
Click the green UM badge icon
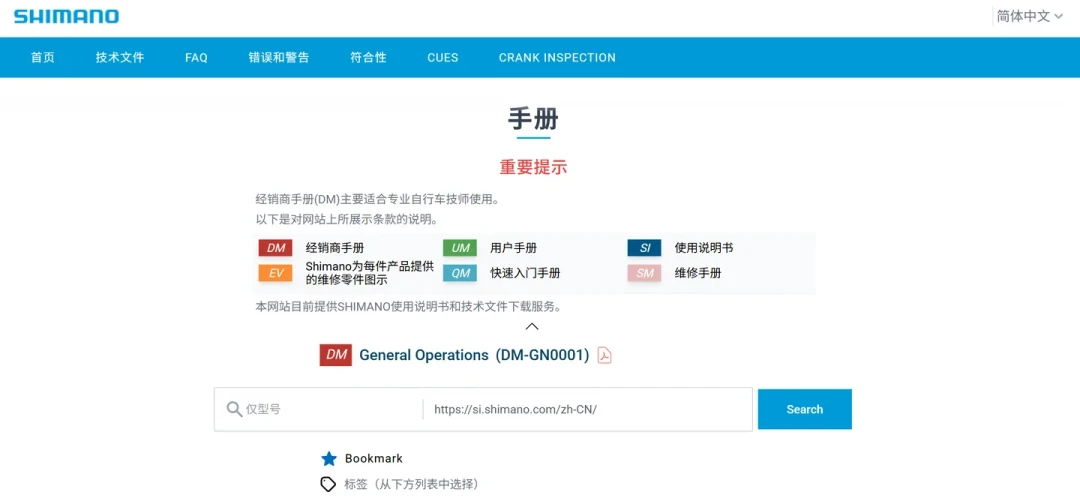coord(460,248)
